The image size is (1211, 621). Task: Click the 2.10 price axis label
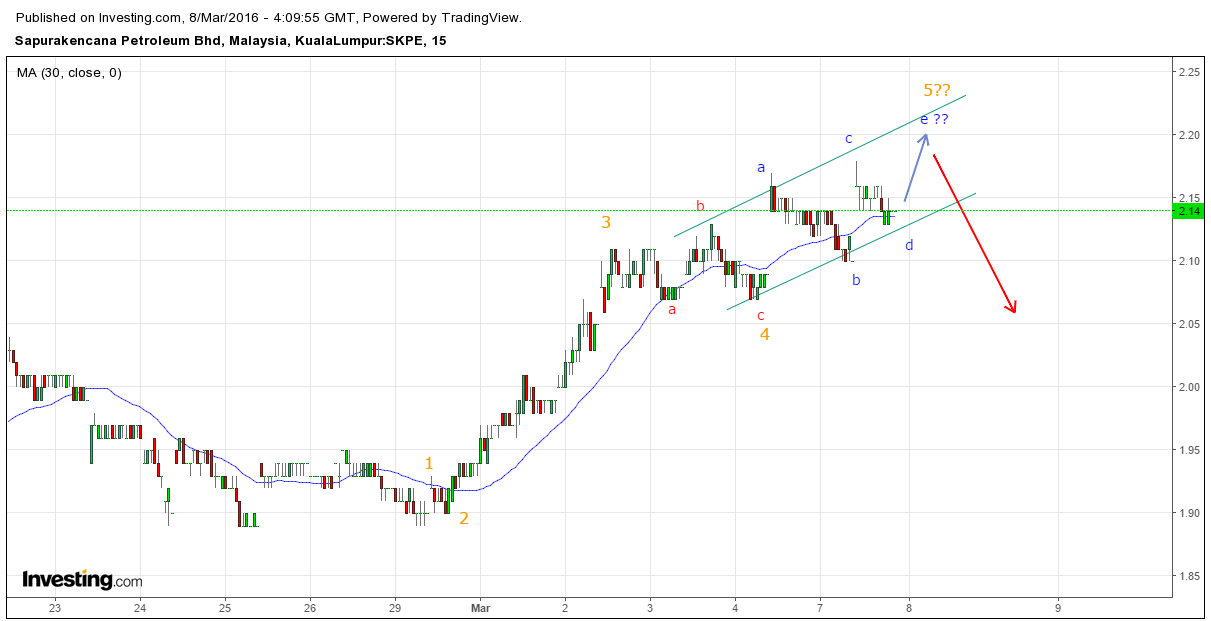pos(1189,261)
